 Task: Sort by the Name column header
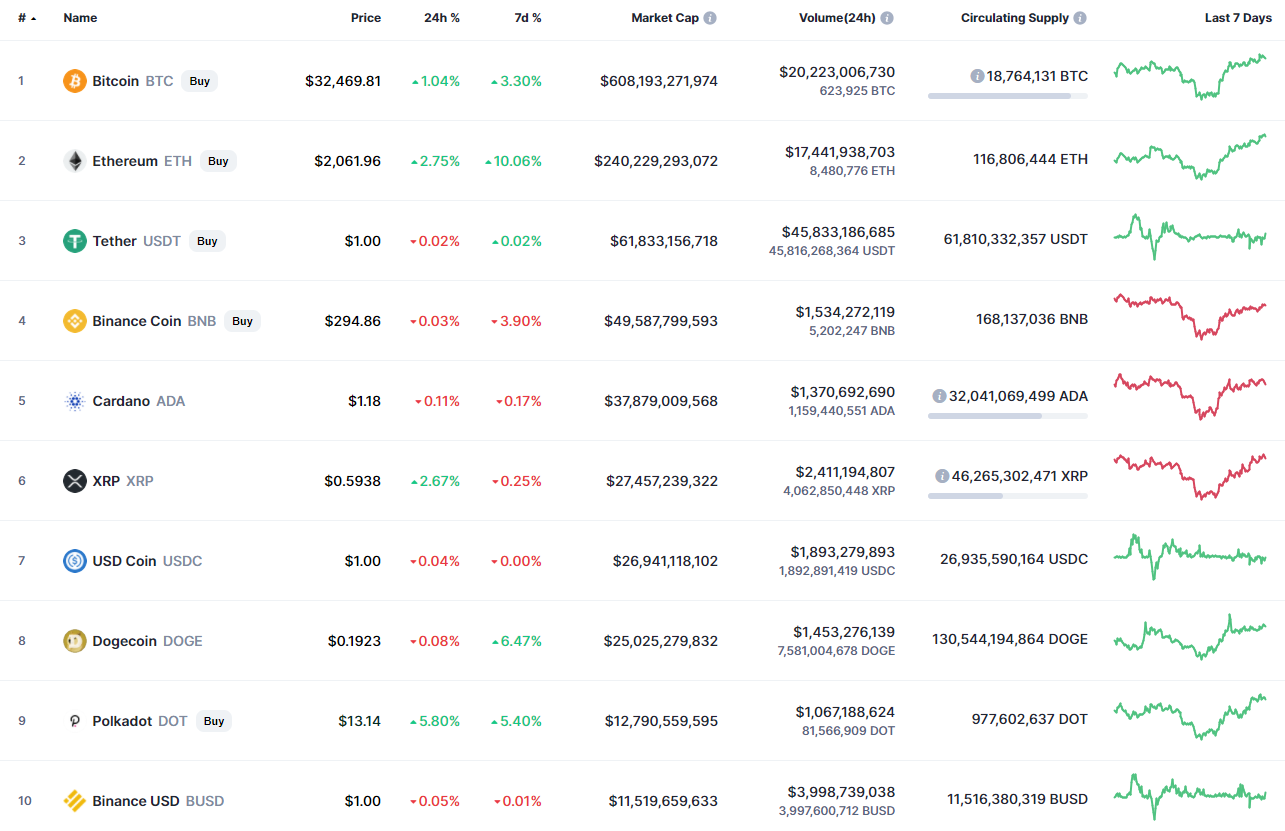(x=80, y=18)
